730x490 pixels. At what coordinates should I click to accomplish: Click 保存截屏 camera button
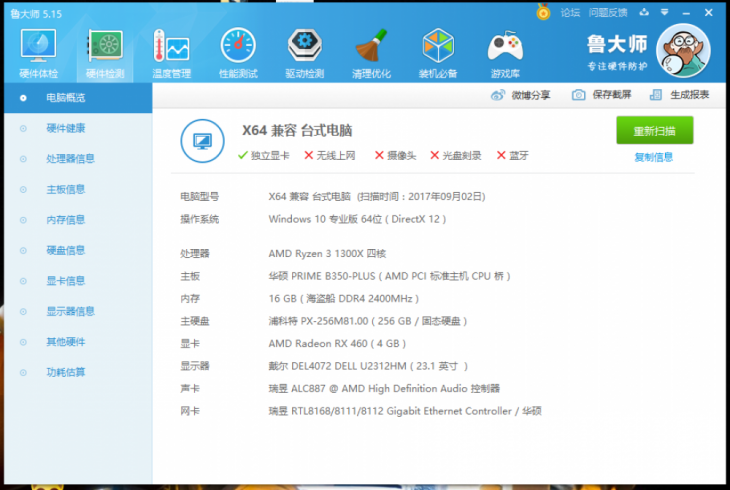[x=602, y=95]
